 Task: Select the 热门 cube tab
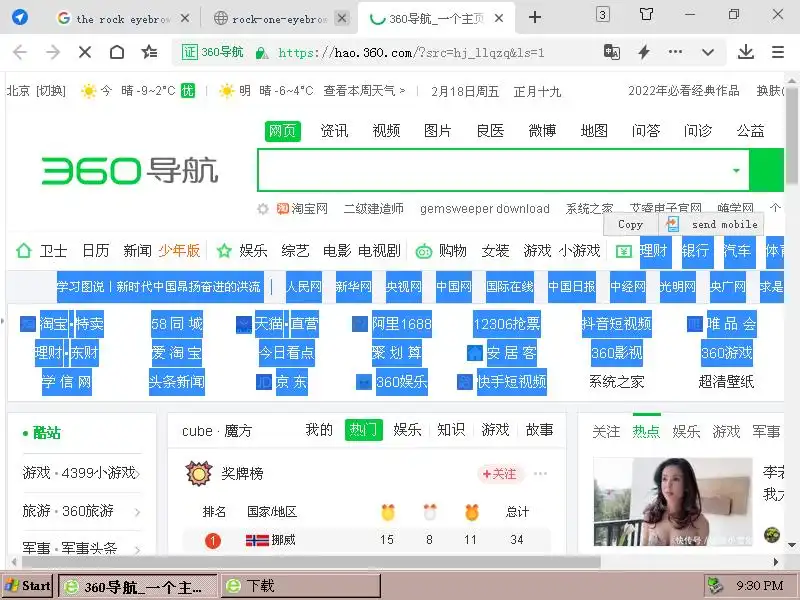pos(363,430)
